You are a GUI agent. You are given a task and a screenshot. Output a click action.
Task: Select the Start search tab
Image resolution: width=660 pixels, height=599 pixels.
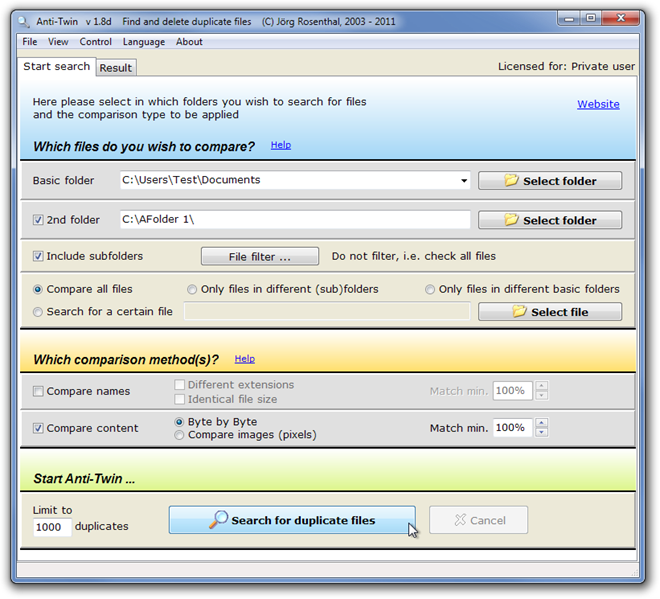click(x=56, y=67)
